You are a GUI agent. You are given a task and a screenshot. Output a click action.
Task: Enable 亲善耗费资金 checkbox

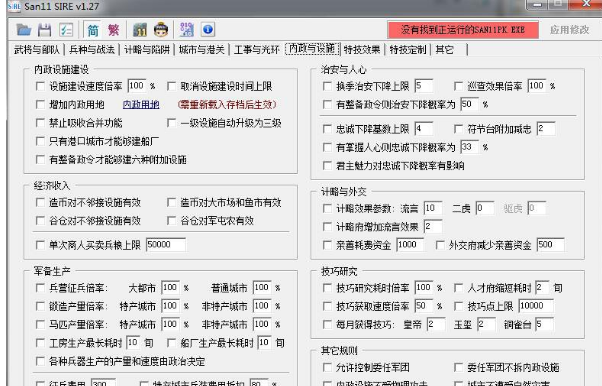pos(327,245)
